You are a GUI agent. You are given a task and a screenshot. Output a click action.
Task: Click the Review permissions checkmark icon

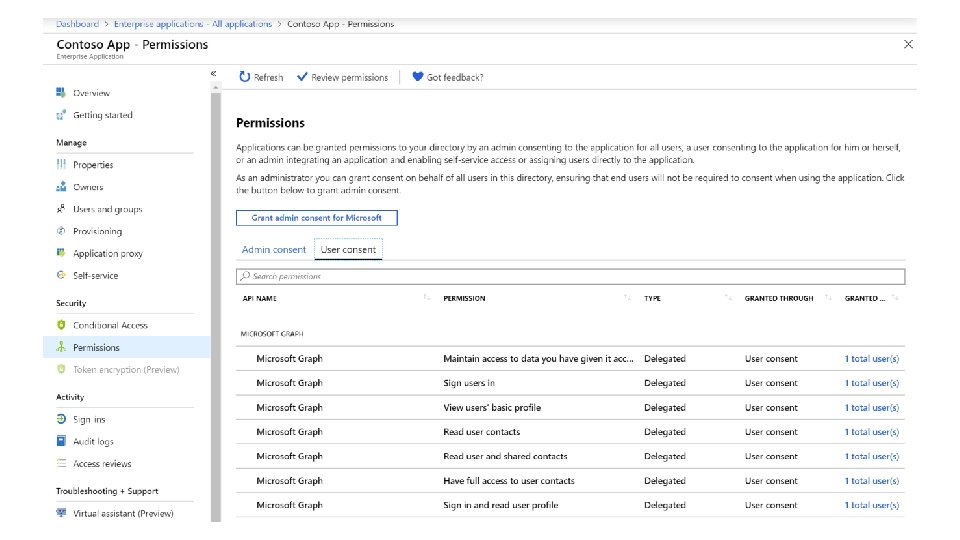[x=302, y=77]
